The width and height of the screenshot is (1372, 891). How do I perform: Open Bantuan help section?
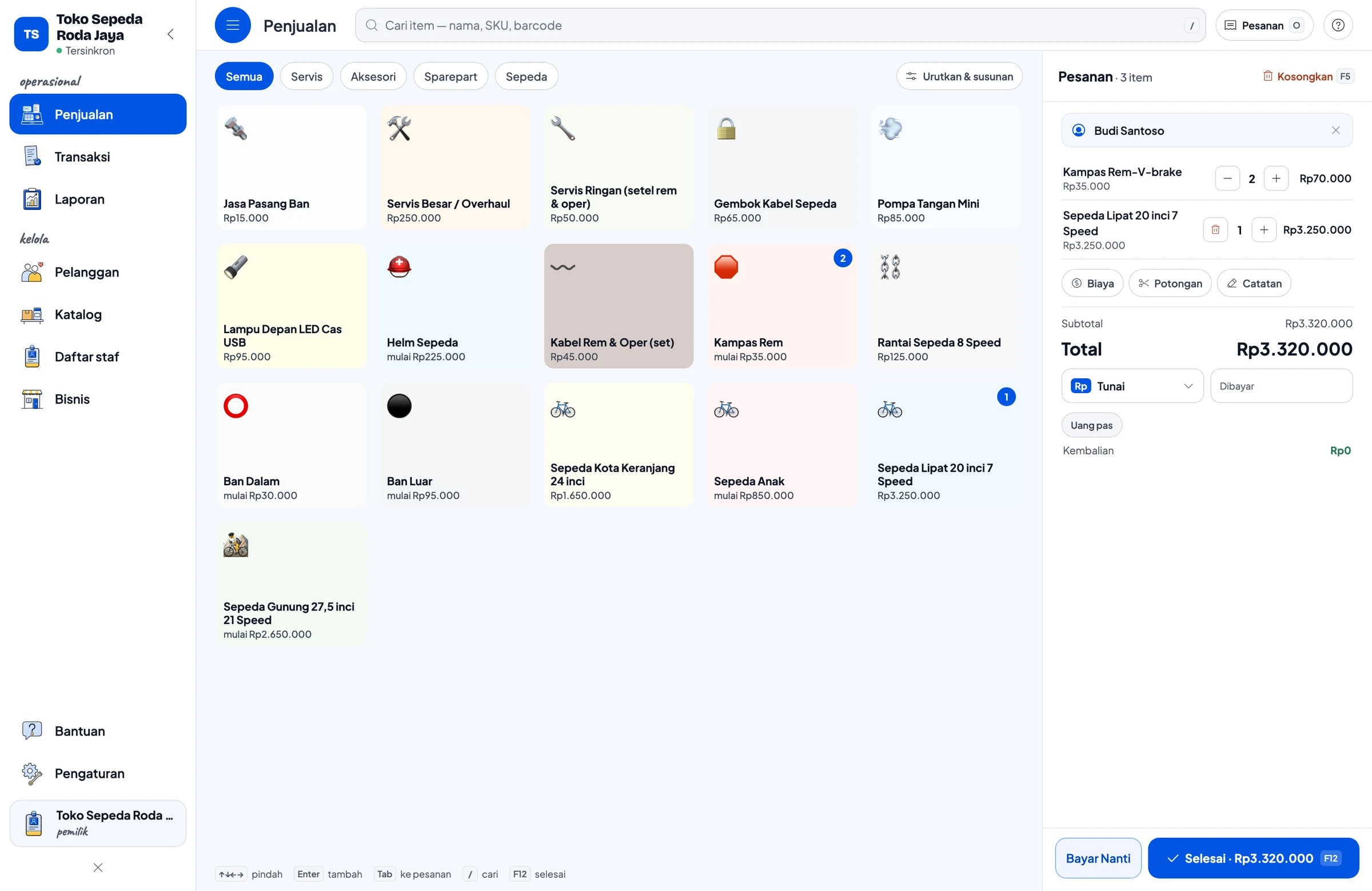pyautogui.click(x=98, y=731)
